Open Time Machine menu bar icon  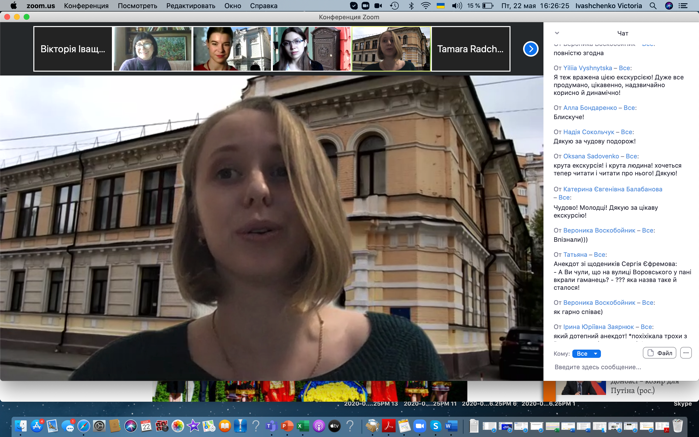(x=395, y=6)
